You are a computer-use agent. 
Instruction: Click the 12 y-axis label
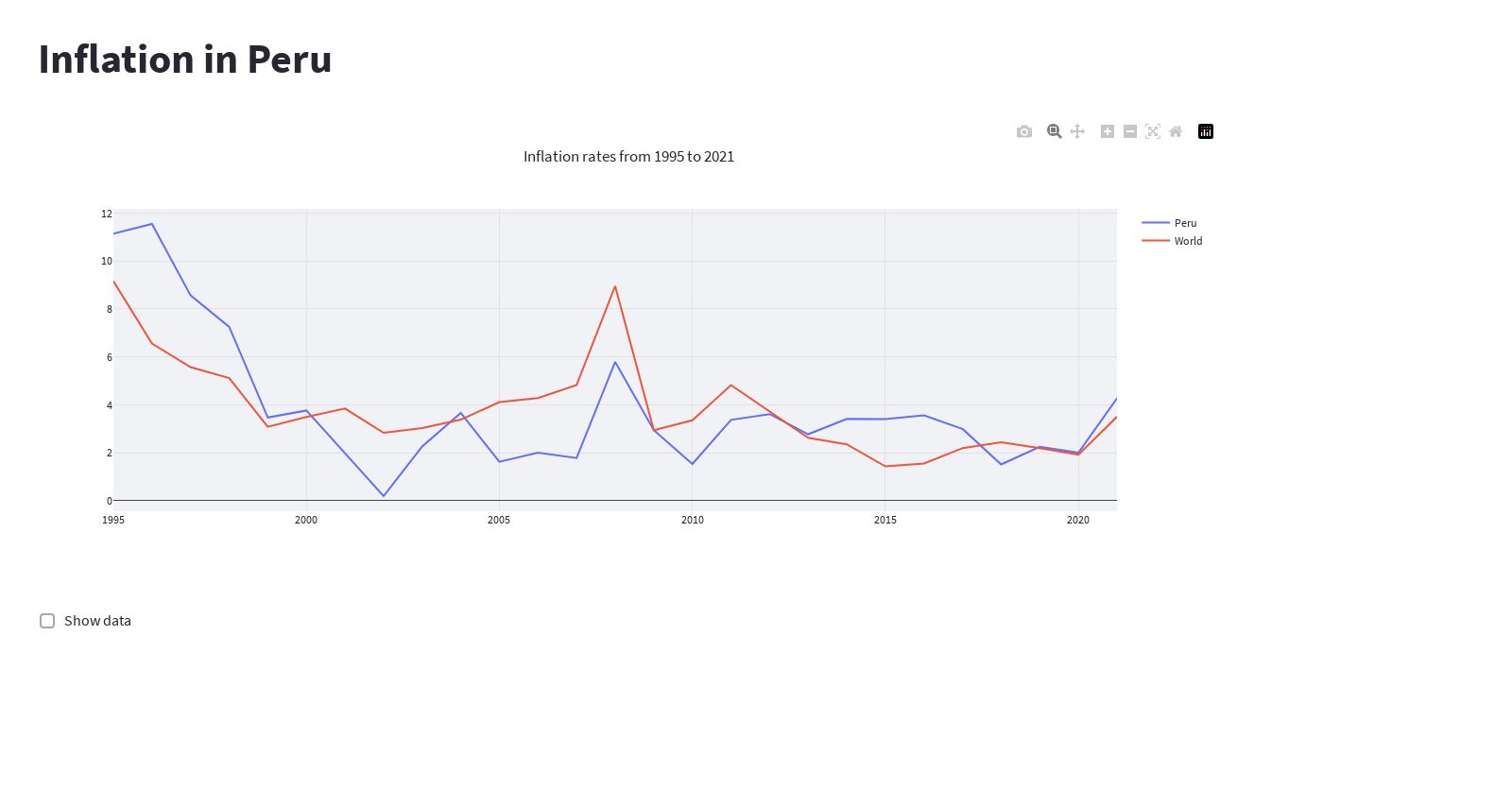(107, 214)
